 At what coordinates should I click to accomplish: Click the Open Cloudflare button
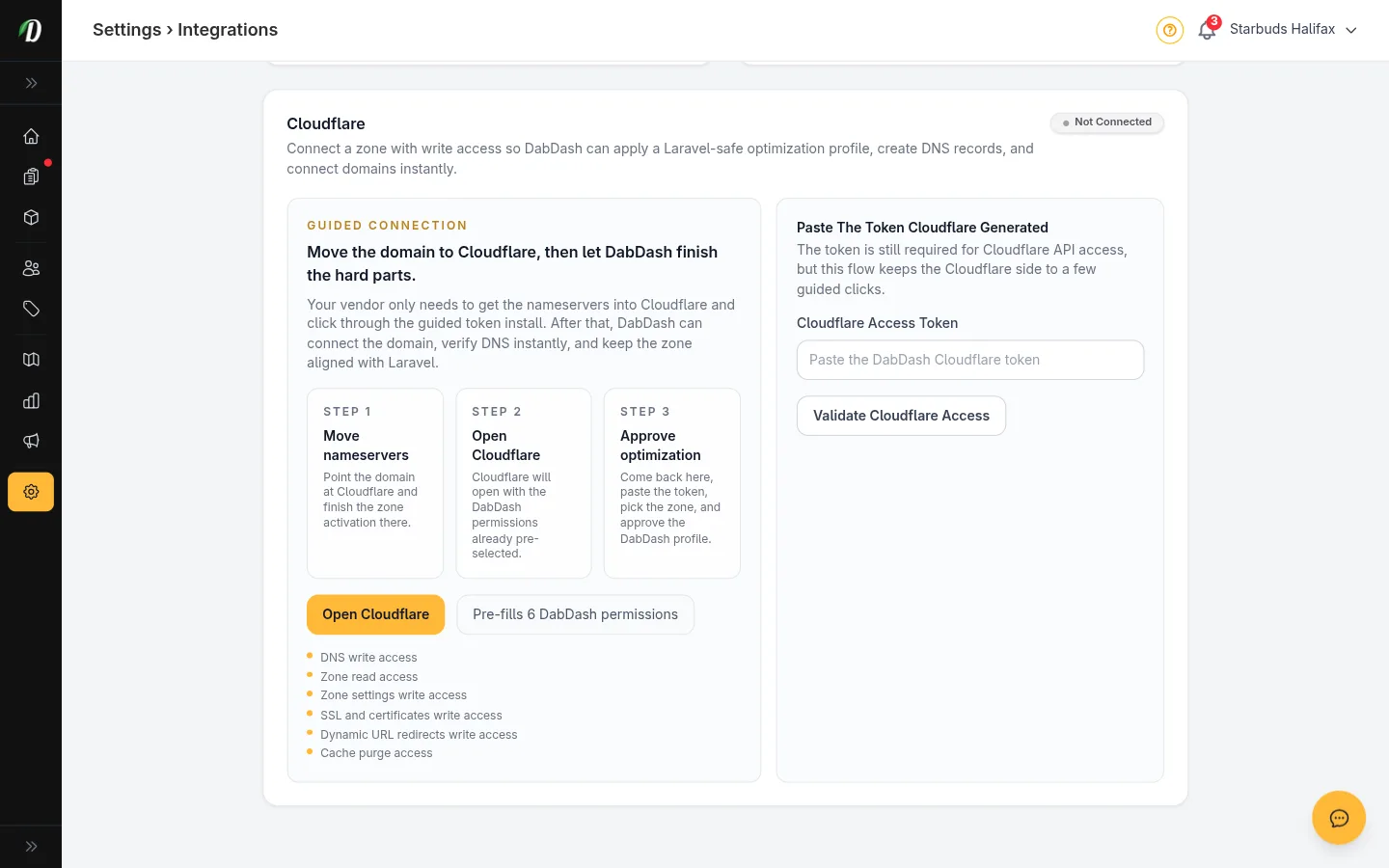(x=375, y=614)
